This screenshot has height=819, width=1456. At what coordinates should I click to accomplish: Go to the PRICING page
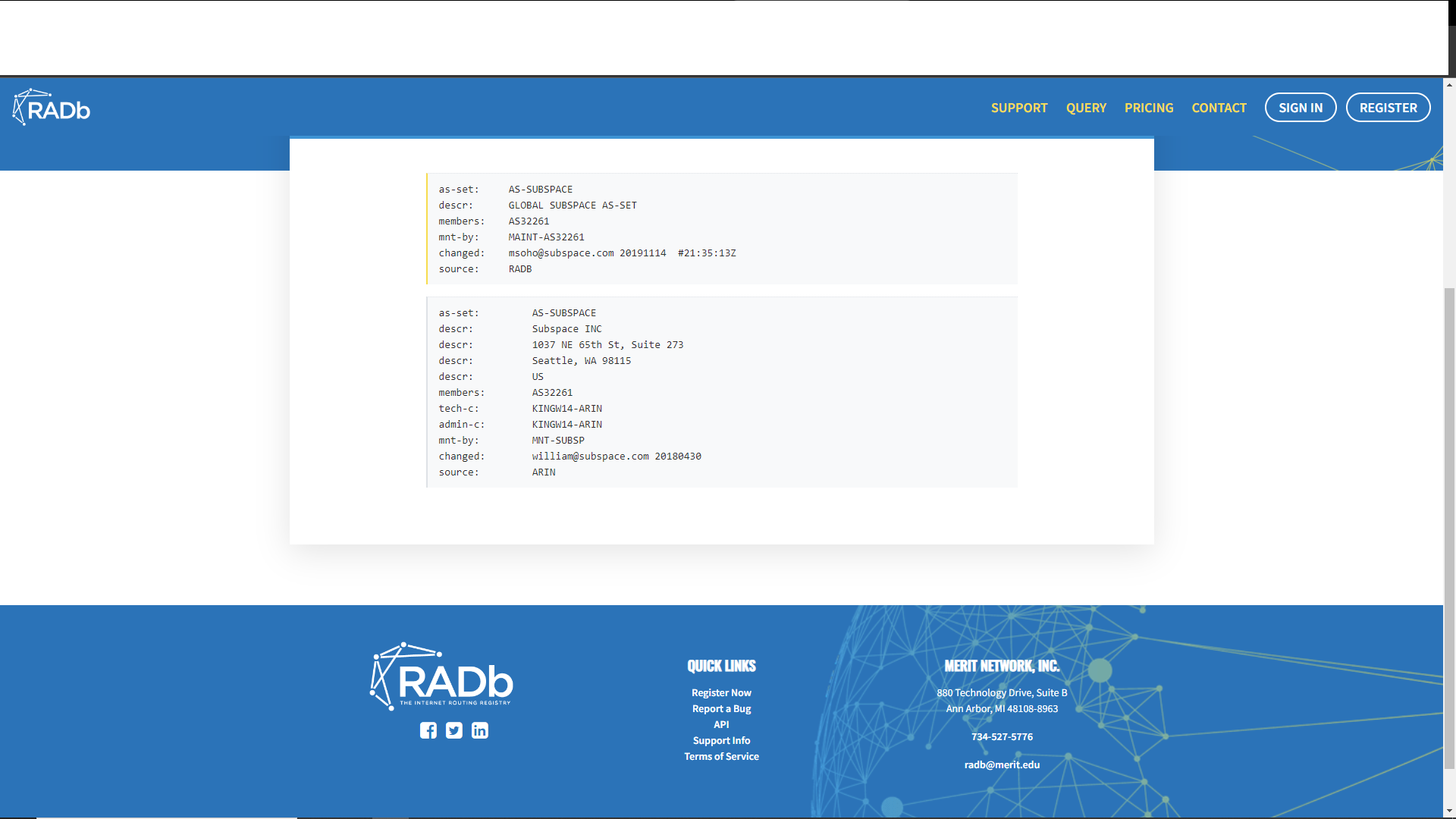click(1149, 108)
